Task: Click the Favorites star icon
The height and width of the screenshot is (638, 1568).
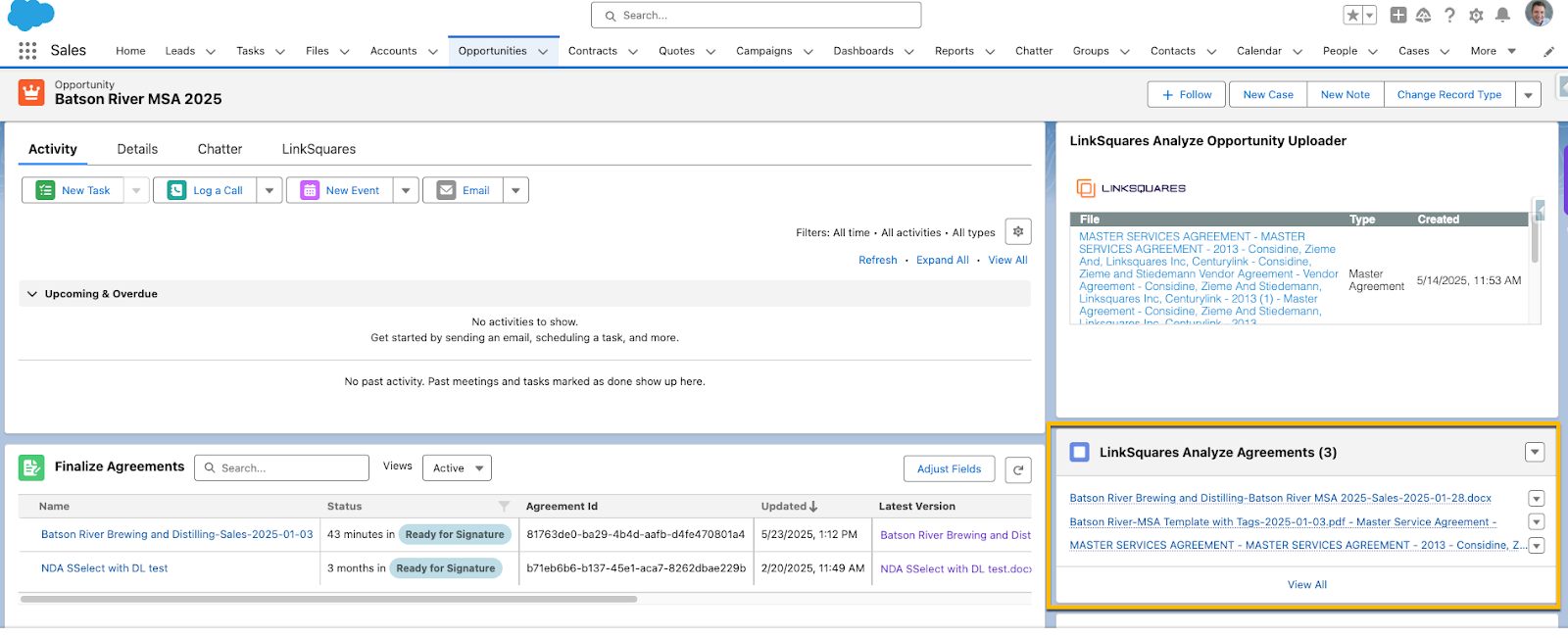Action: coord(1352,15)
